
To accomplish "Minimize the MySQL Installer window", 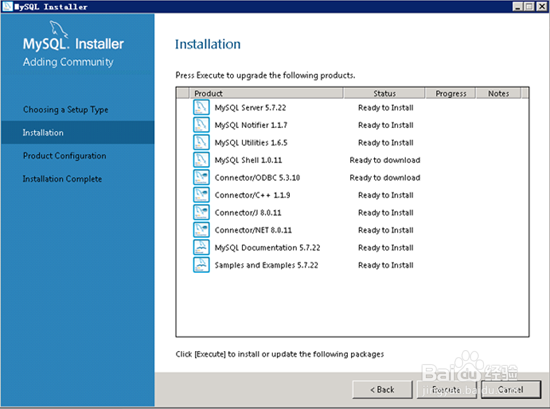I will click(x=517, y=6).
